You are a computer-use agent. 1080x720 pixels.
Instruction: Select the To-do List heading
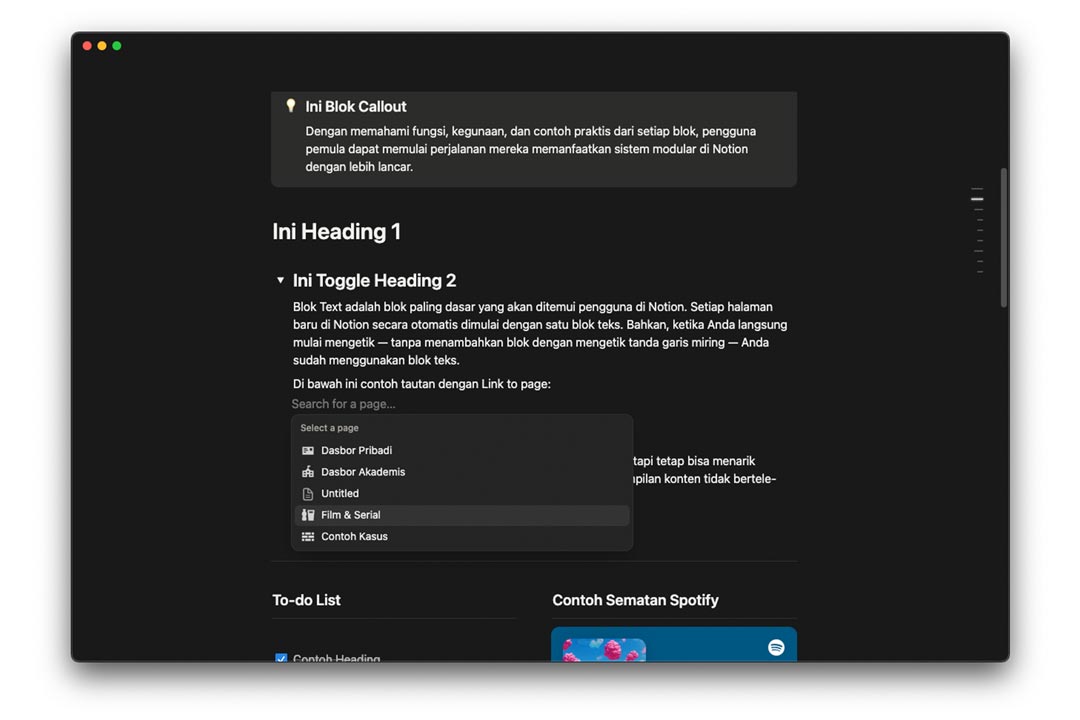tap(306, 600)
